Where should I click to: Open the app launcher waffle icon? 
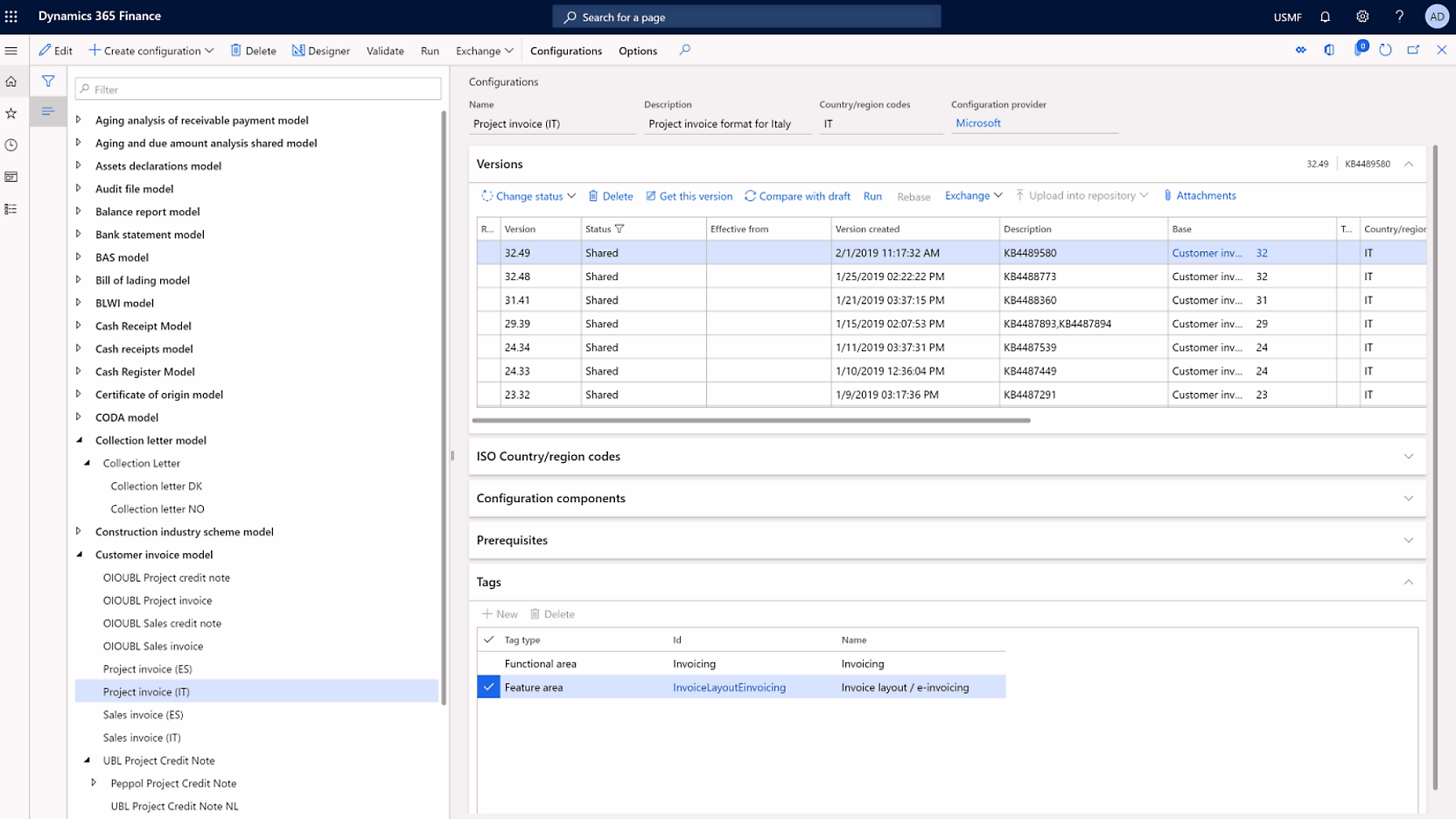click(x=11, y=17)
